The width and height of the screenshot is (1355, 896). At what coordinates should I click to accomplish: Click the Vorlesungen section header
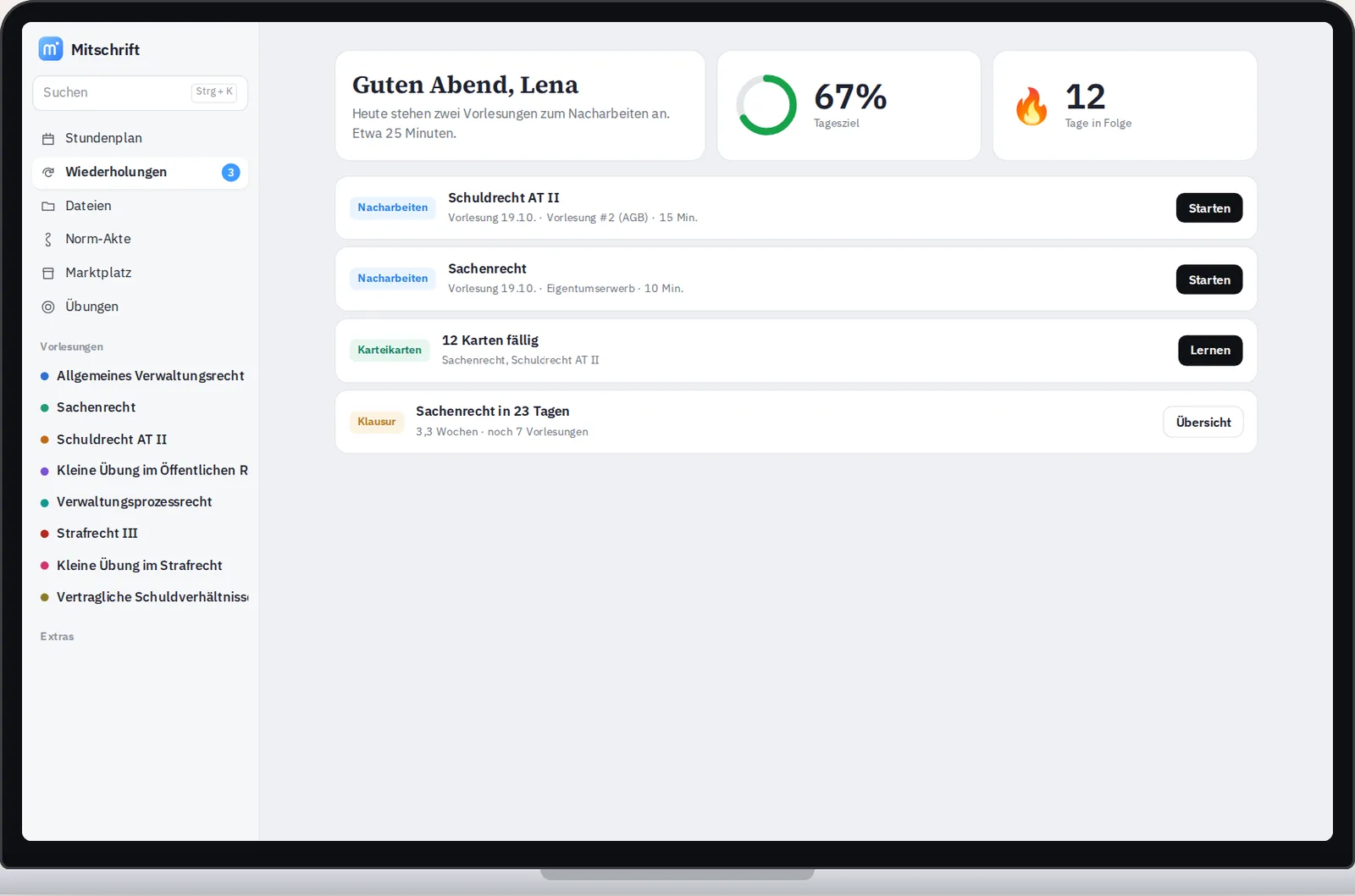point(71,347)
